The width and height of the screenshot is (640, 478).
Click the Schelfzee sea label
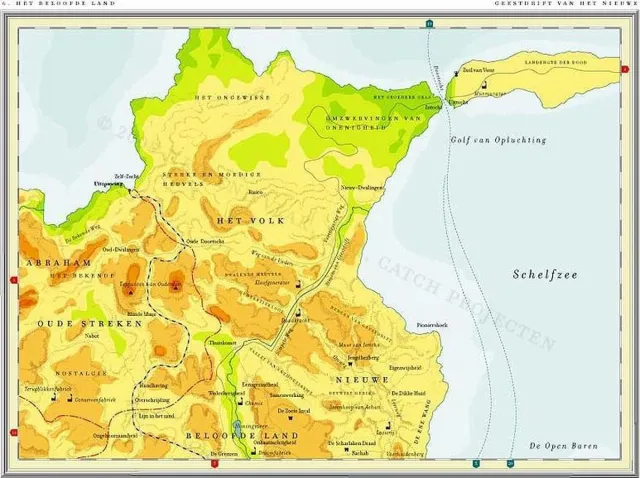[x=545, y=274]
